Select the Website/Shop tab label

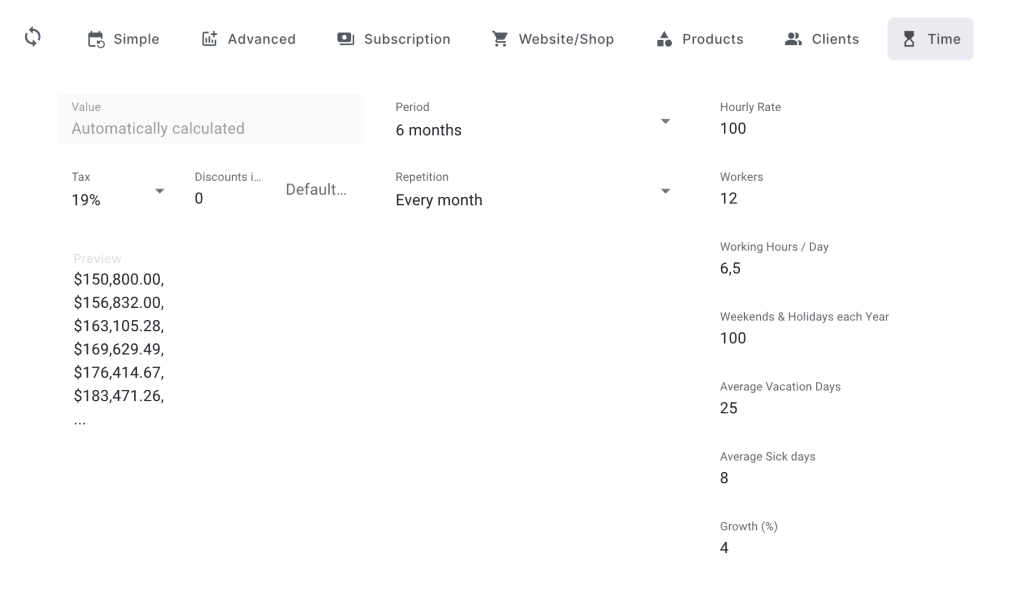click(566, 39)
